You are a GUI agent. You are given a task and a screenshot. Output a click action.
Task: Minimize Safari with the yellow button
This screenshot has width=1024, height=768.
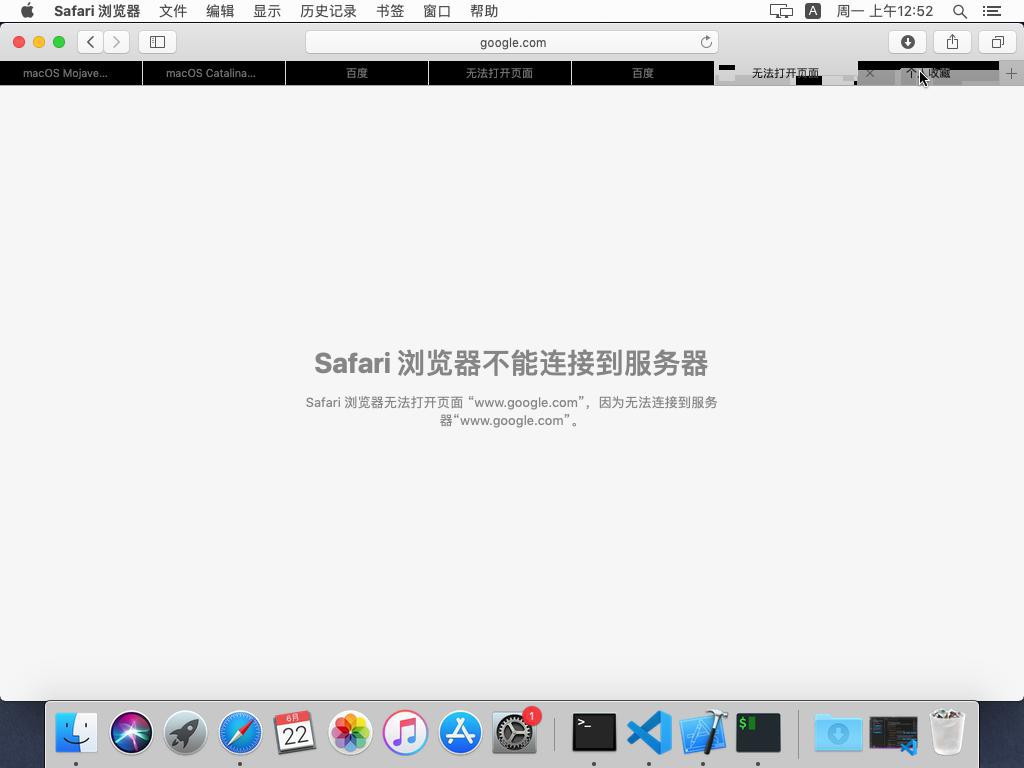pos(39,42)
